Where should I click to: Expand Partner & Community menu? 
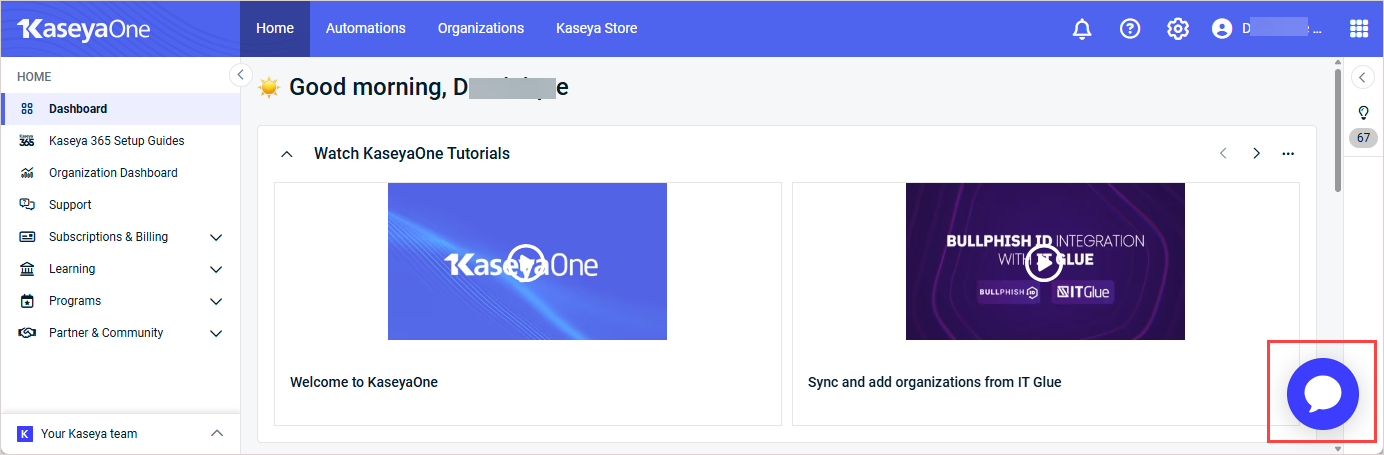click(216, 333)
